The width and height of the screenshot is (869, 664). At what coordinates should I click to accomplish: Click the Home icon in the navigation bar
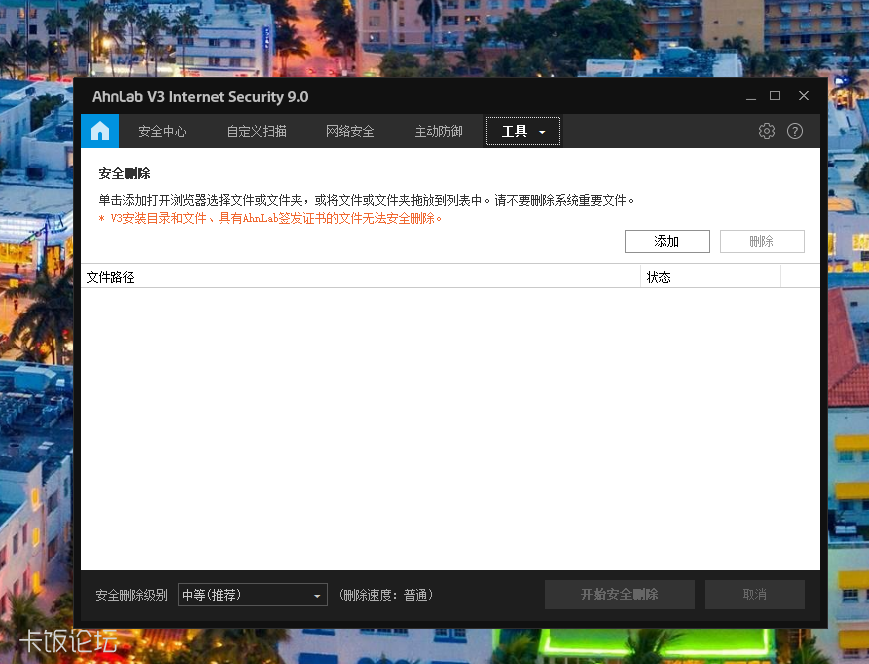[99, 130]
